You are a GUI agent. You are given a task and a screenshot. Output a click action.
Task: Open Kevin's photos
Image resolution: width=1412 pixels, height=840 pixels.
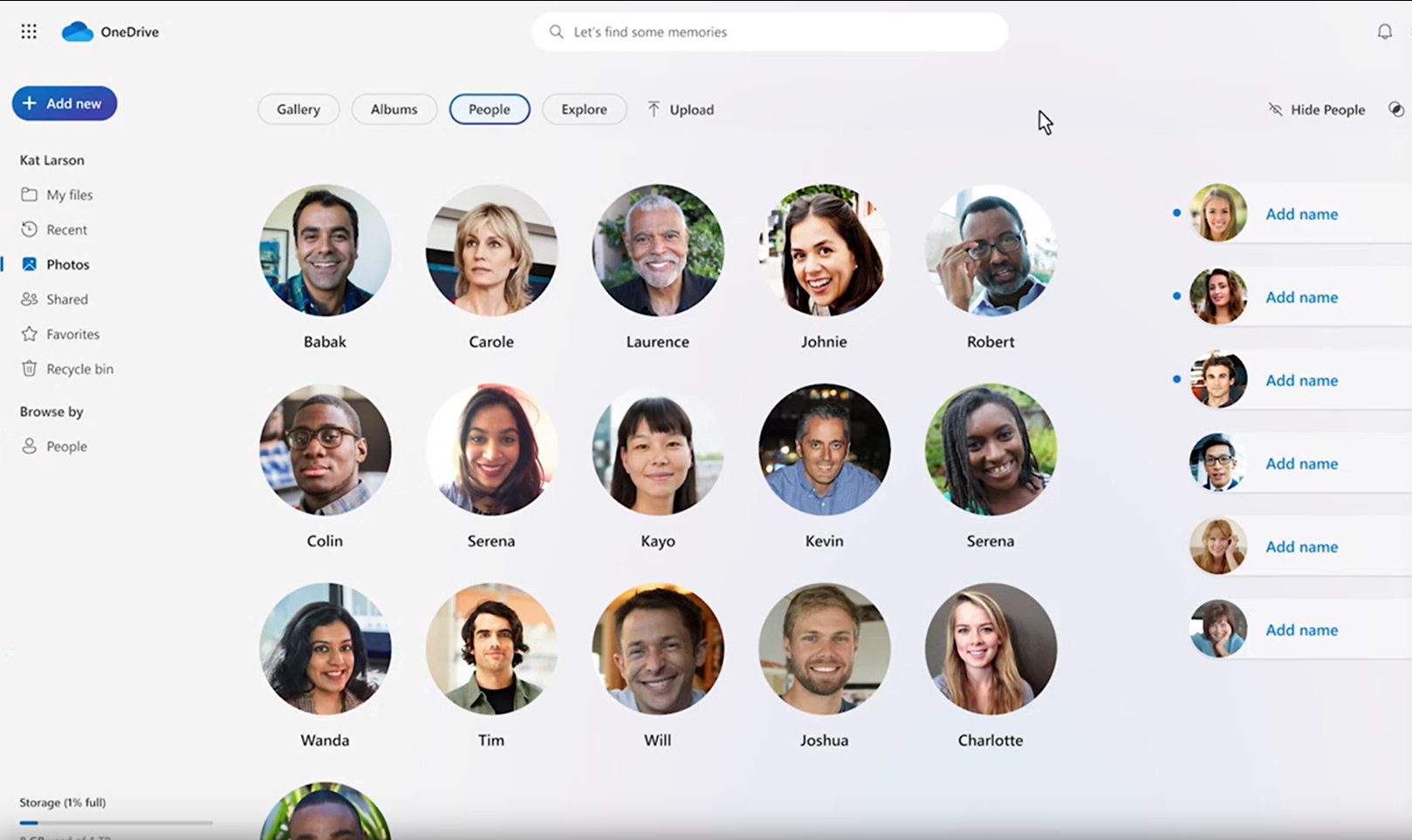click(824, 449)
